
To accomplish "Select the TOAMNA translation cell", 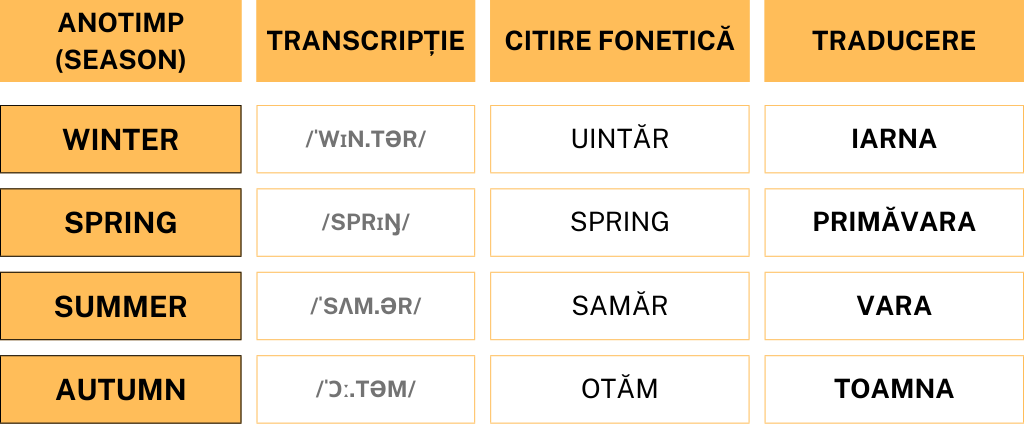I will [893, 389].
